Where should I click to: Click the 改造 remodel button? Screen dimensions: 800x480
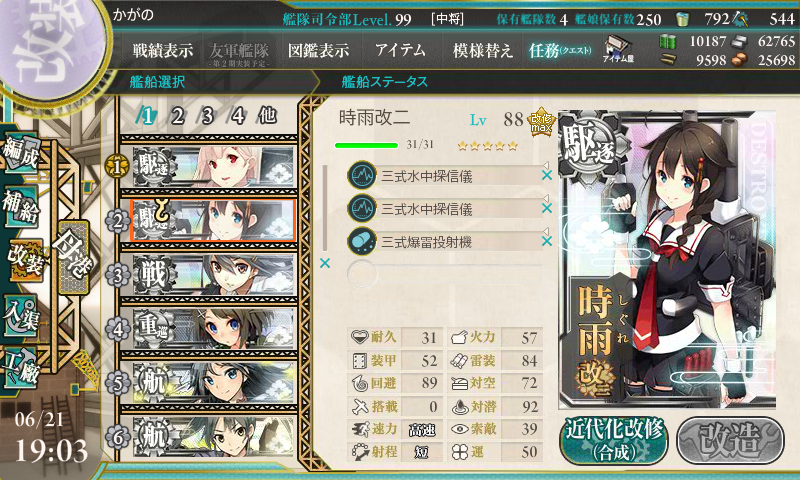point(731,440)
